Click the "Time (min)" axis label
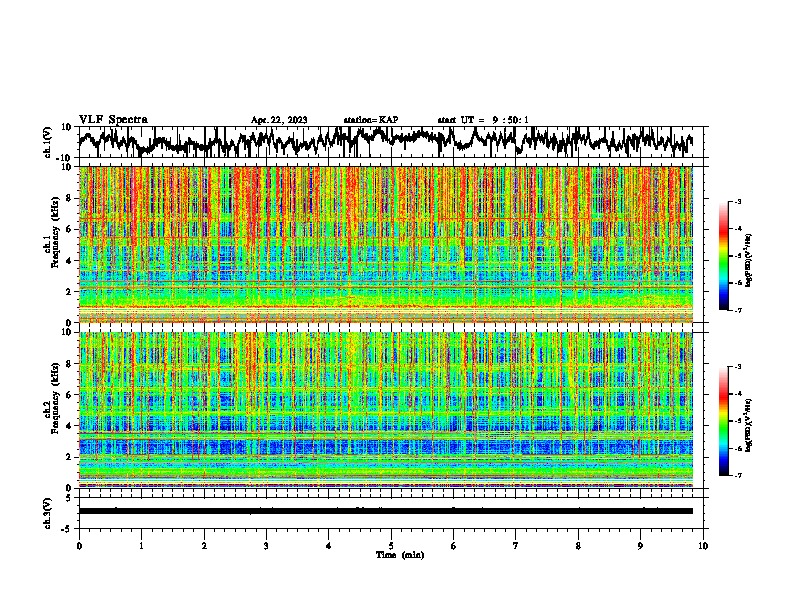This screenshot has width=792, height=612. coord(400,555)
